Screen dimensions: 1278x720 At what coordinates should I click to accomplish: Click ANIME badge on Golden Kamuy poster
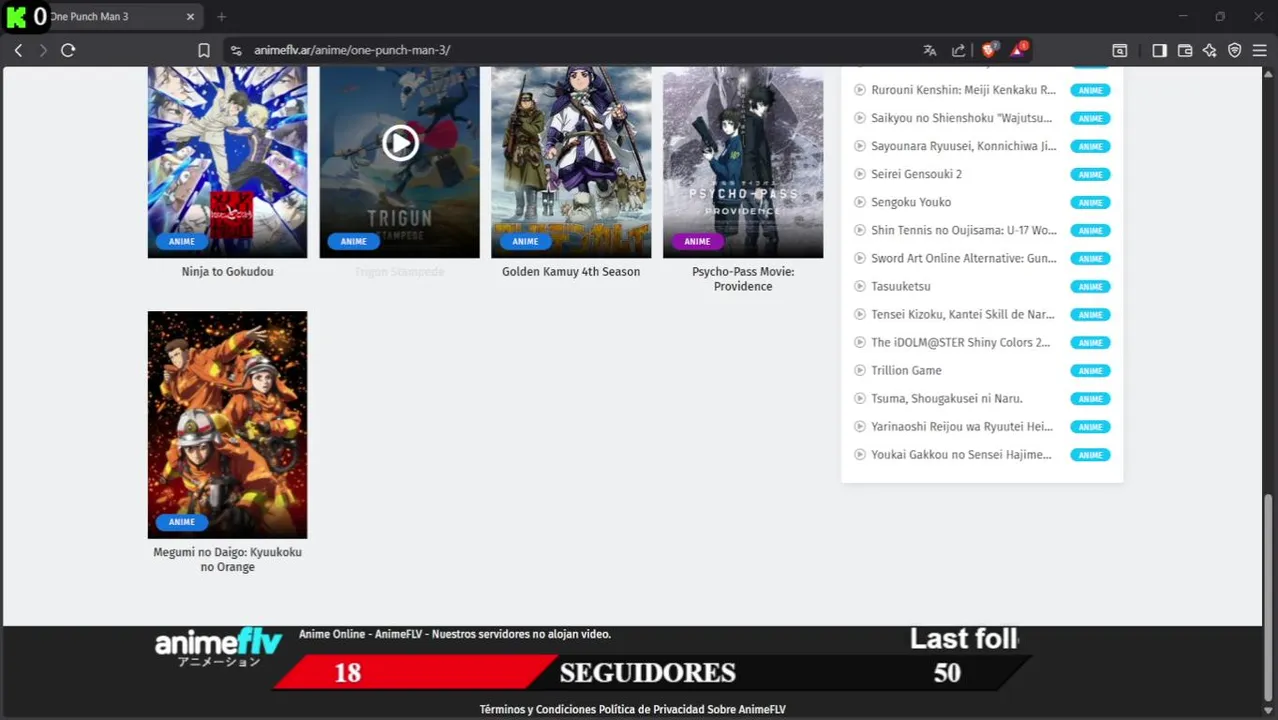pyautogui.click(x=525, y=241)
